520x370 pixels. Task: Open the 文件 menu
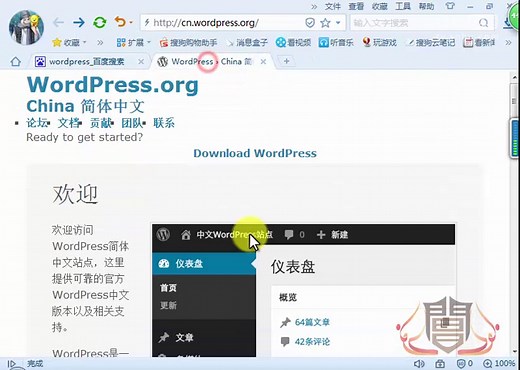coord(332,6)
